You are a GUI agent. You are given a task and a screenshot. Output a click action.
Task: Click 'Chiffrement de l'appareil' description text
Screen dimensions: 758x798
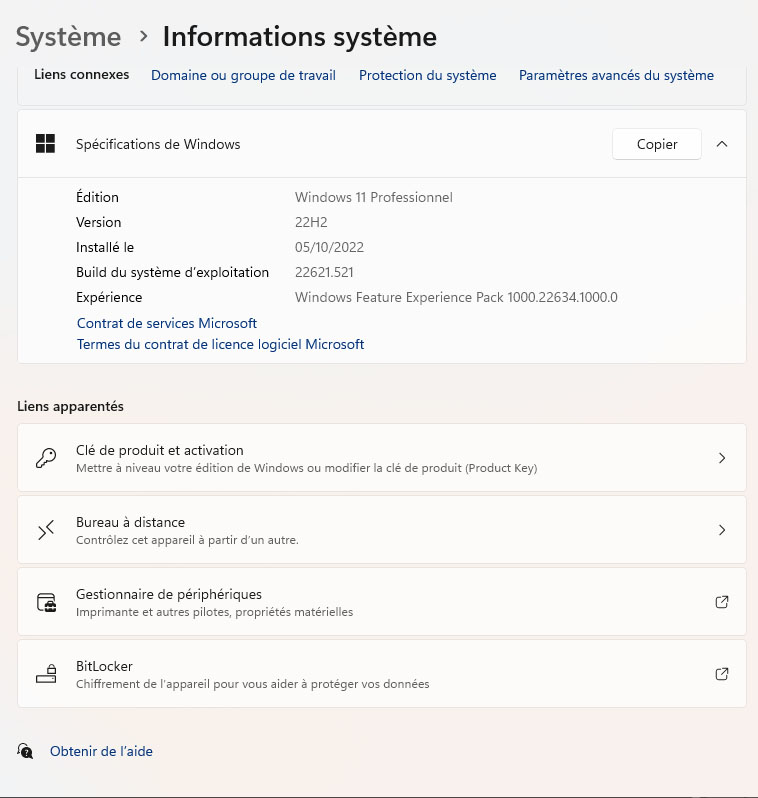[x=252, y=684]
